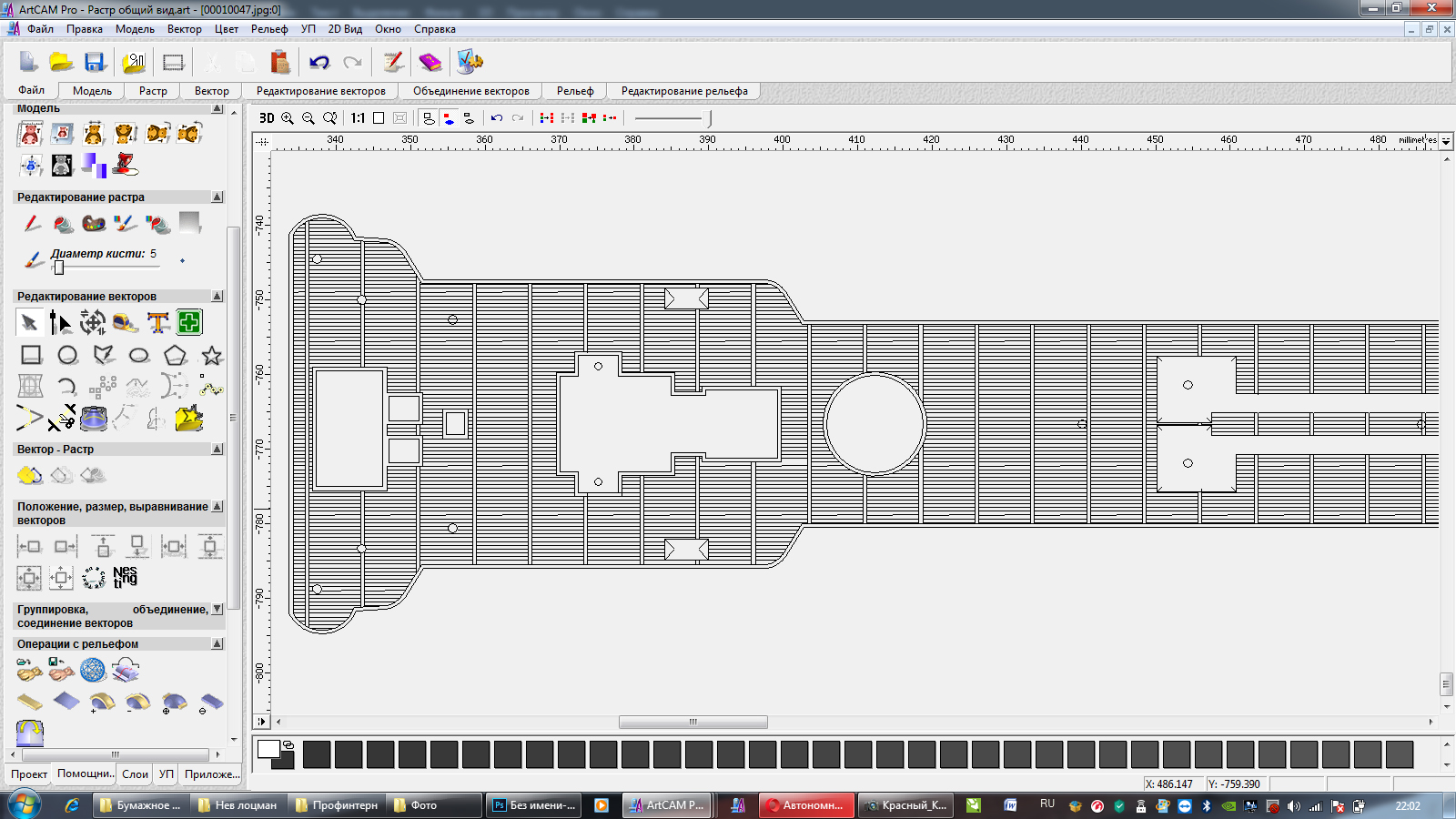Select the vector selection arrow tool
The image size is (1456, 819).
tap(29, 323)
